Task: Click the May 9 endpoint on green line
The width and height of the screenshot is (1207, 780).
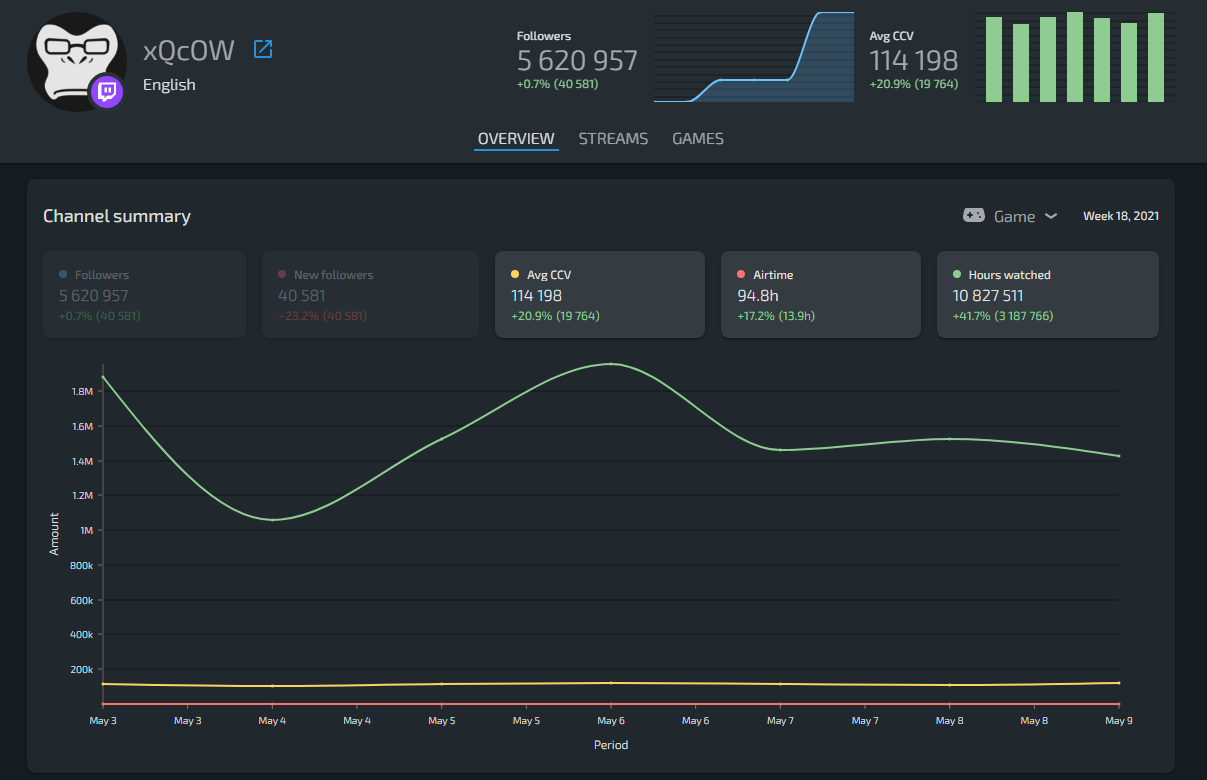Action: click(x=1118, y=456)
